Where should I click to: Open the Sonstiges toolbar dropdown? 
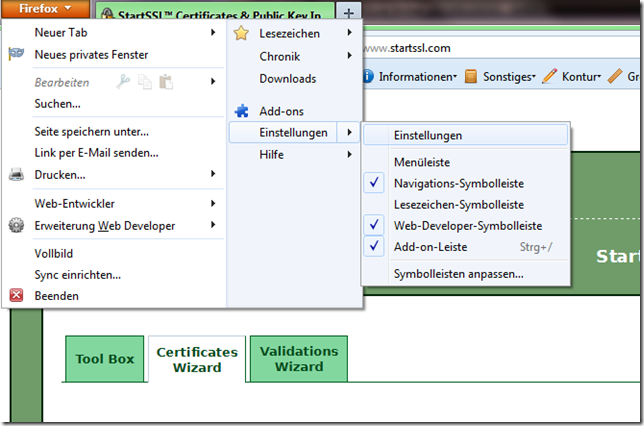tap(501, 76)
